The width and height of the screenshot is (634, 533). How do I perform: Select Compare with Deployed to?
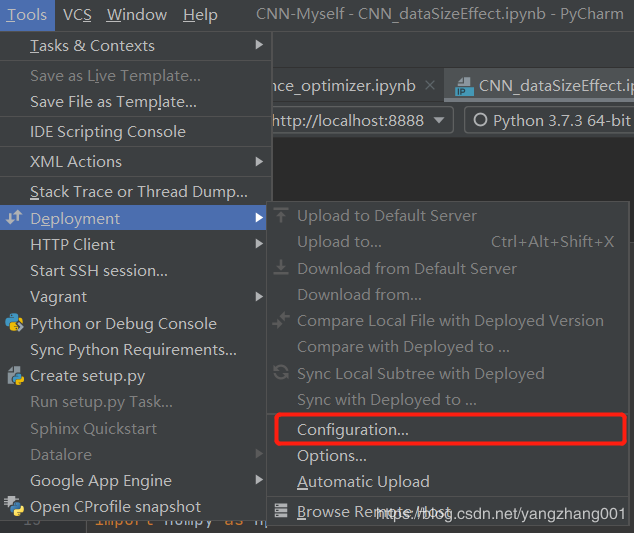pos(448,347)
